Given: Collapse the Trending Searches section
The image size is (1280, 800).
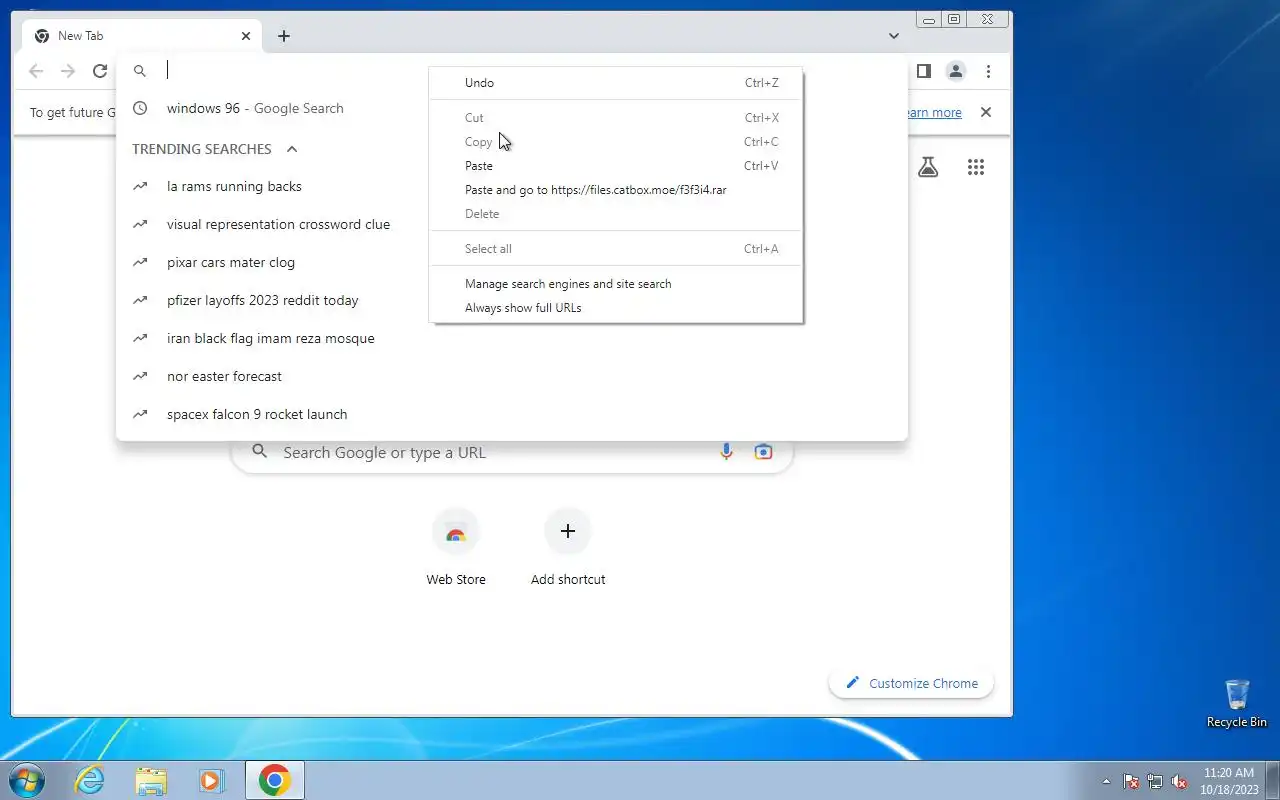Looking at the screenshot, I should click(292, 149).
